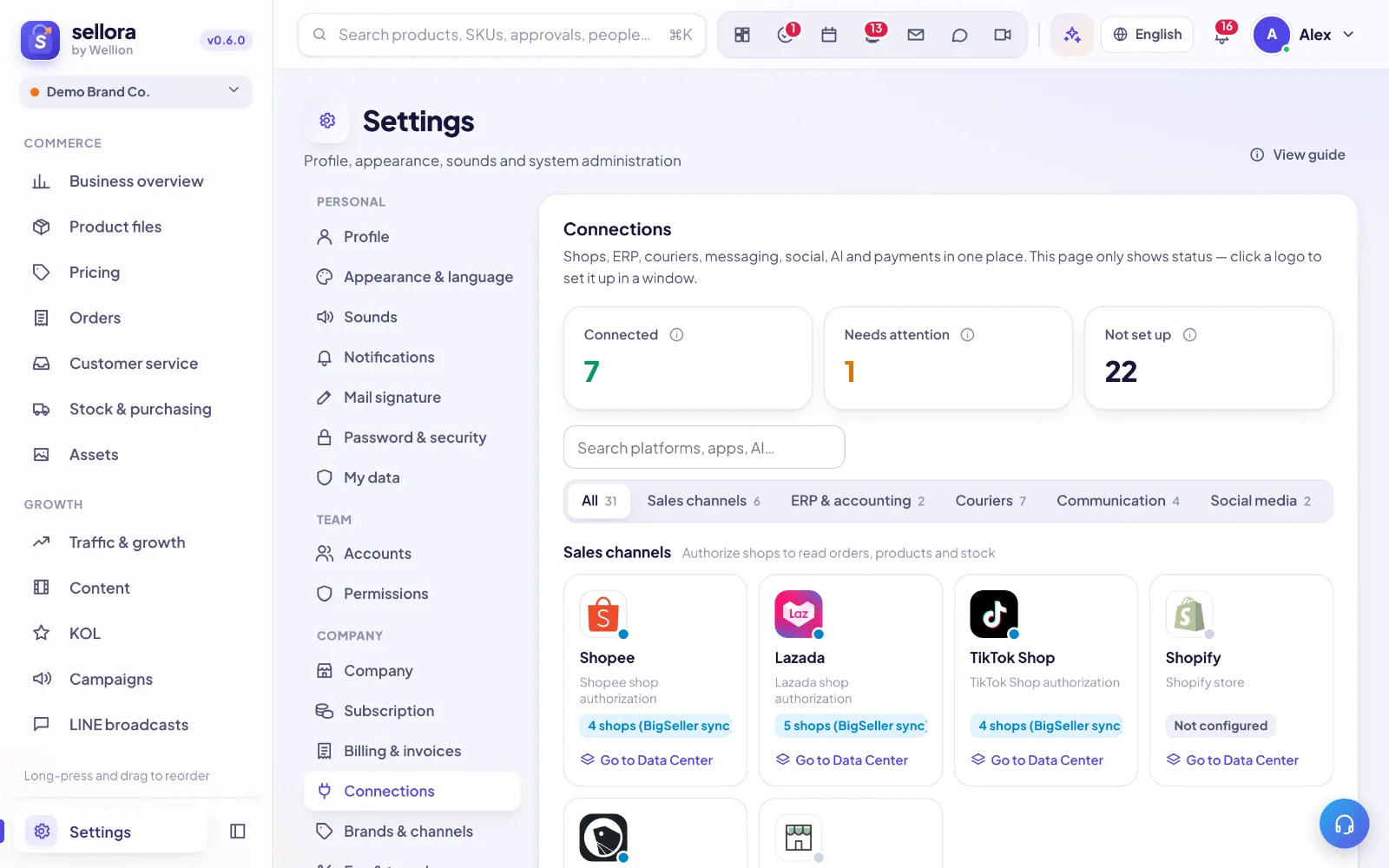Screen dimensions: 1389x868
Task: Select the All 31 tab
Action: point(599,501)
